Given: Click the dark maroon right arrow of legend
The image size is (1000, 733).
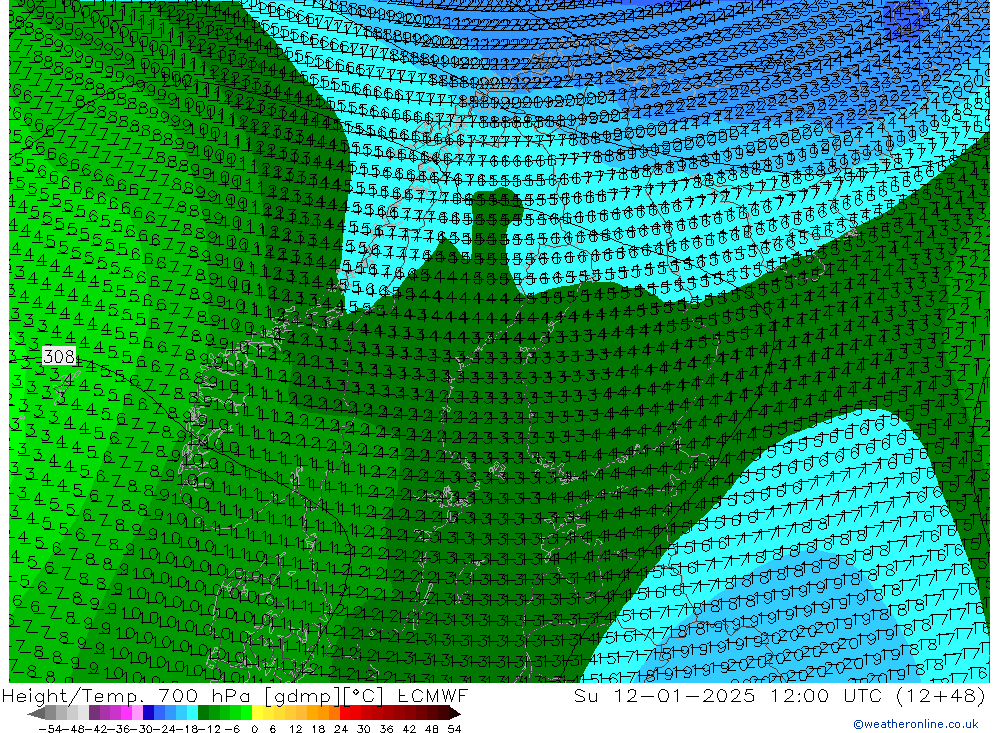Looking at the screenshot, I should point(454,713).
